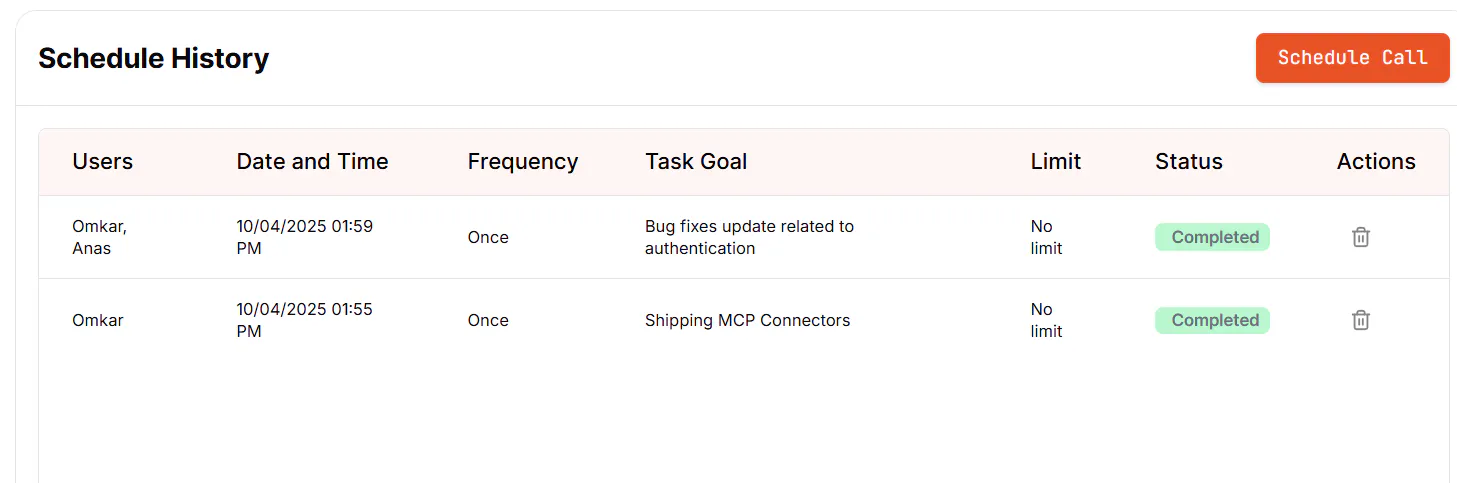The height and width of the screenshot is (483, 1457).
Task: Click the Users column header
Action: point(102,162)
